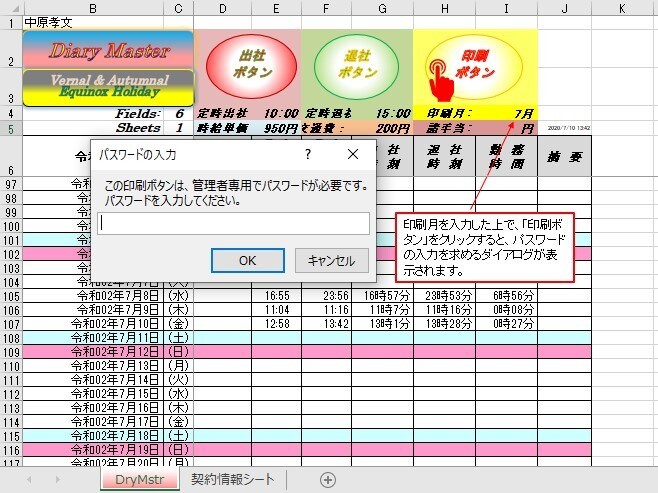Click the 12:58 time cell
Image resolution: width=658 pixels, height=493 pixels.
coord(277,323)
